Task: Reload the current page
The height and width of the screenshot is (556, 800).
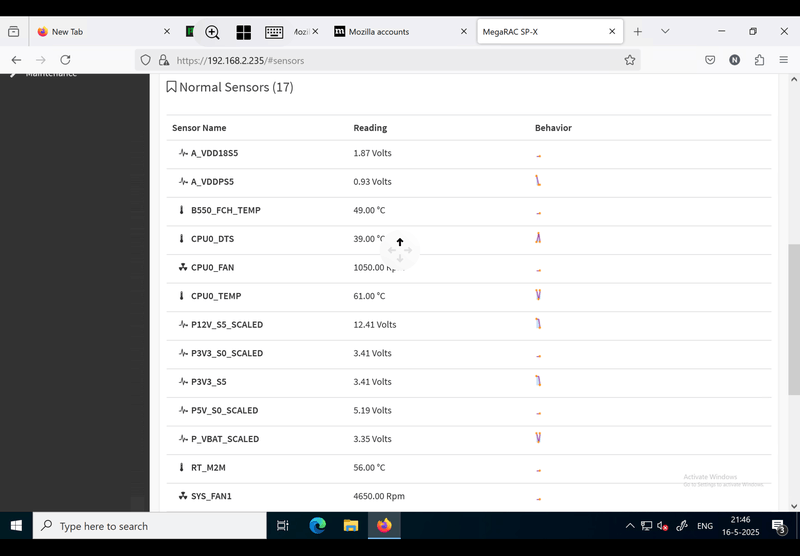Action: [65, 60]
